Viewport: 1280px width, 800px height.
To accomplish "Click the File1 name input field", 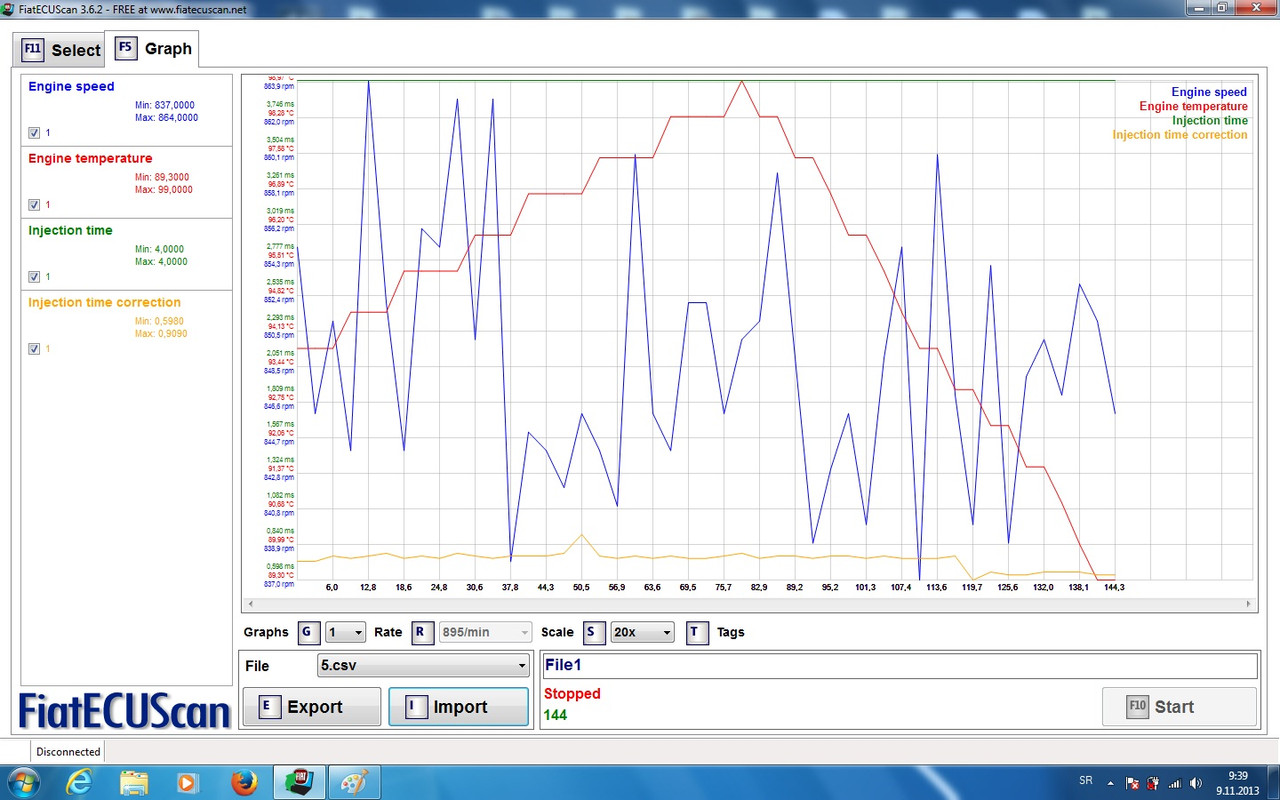I will (899, 665).
